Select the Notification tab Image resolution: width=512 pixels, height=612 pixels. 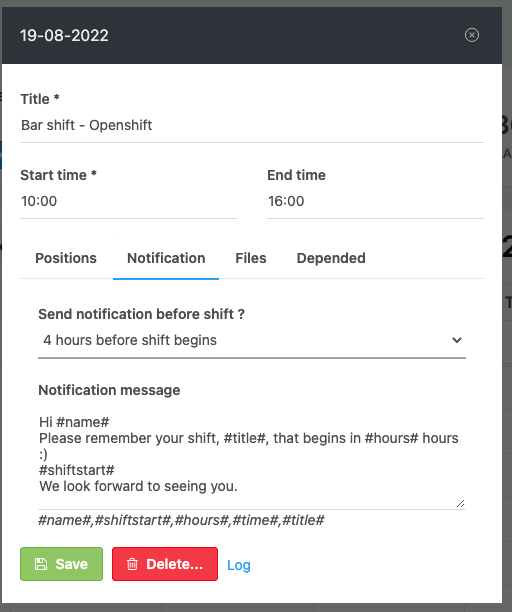pos(166,258)
